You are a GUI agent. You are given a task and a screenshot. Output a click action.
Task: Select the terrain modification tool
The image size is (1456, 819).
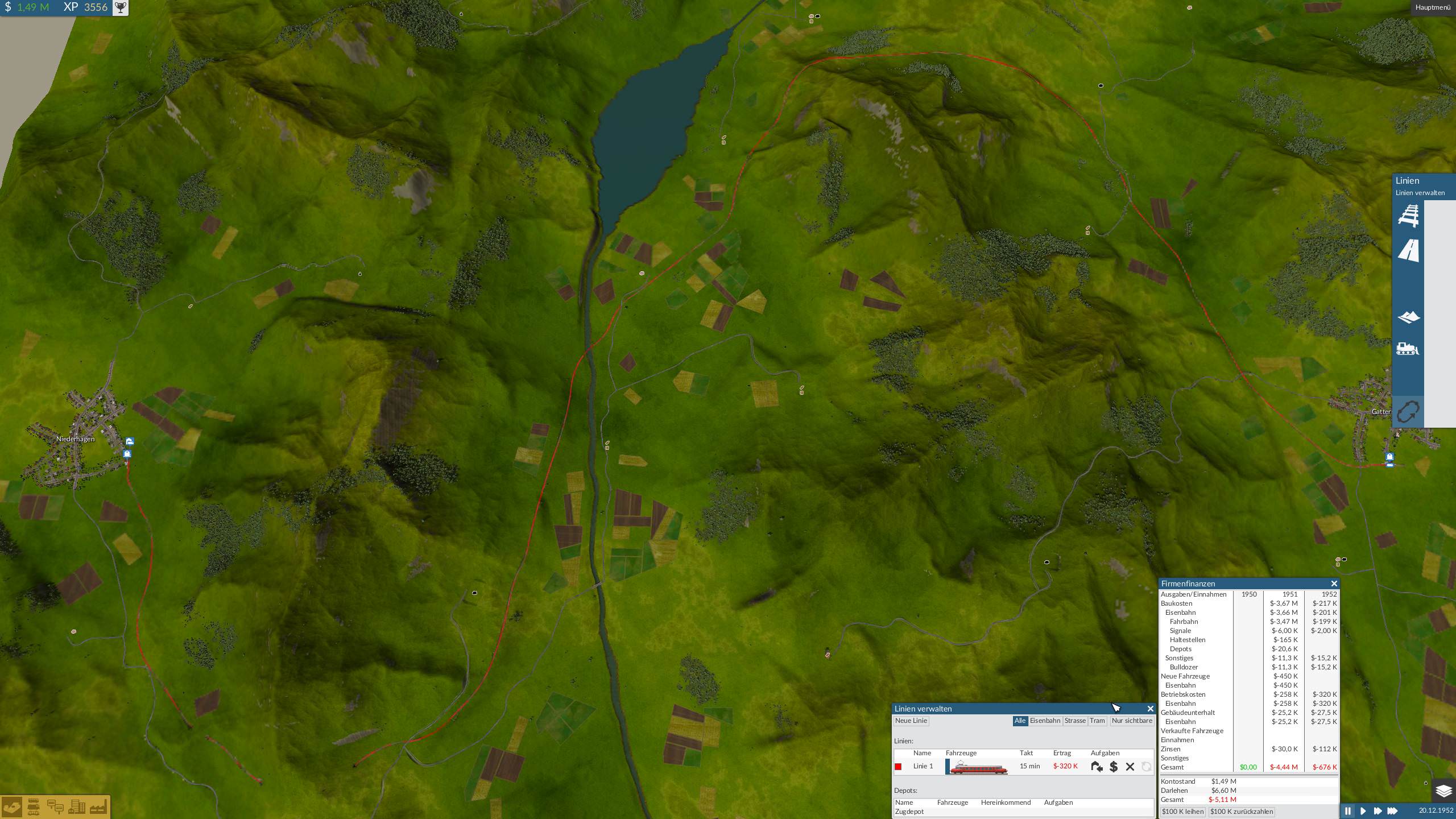click(x=1408, y=317)
